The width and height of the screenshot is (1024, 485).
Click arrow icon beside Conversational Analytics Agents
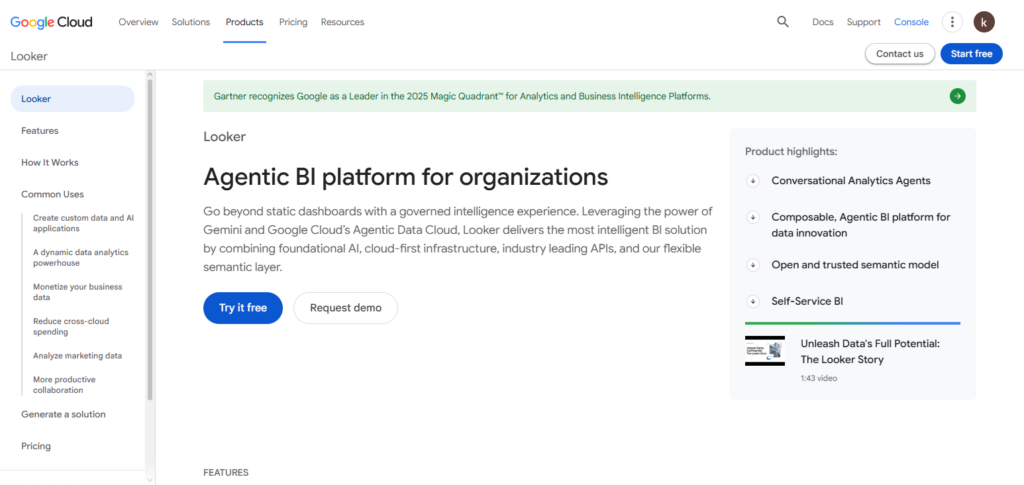coord(753,181)
